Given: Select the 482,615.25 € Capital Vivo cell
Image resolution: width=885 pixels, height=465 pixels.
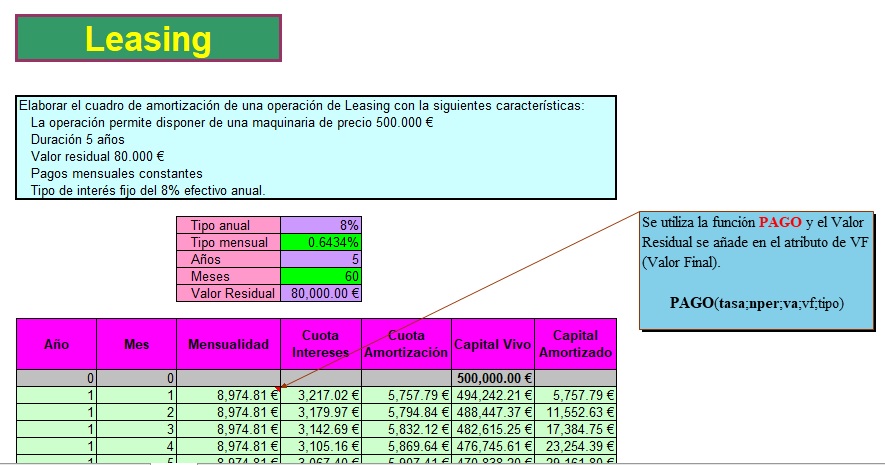Looking at the screenshot, I should (x=493, y=429).
